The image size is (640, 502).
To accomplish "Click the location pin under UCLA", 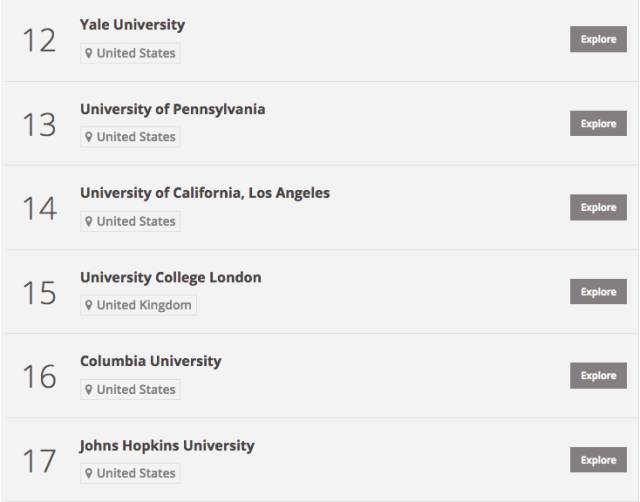I will [x=89, y=221].
